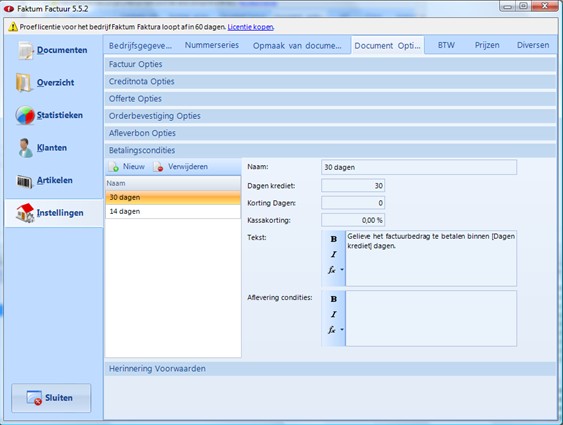Switch to the Opmaak van documenten tab
Screen dimensions: 563x425
pyautogui.click(x=297, y=46)
